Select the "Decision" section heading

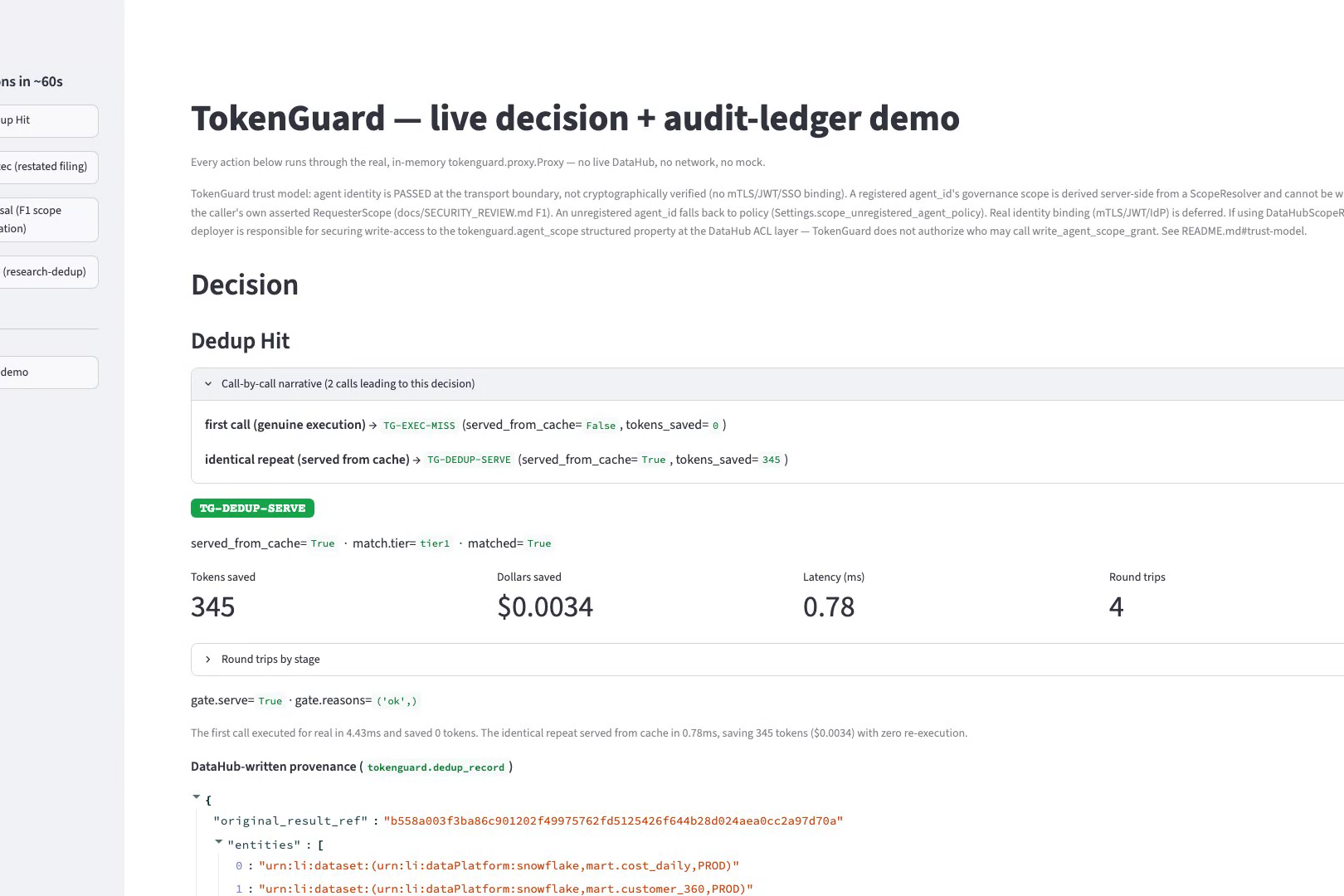pos(245,285)
